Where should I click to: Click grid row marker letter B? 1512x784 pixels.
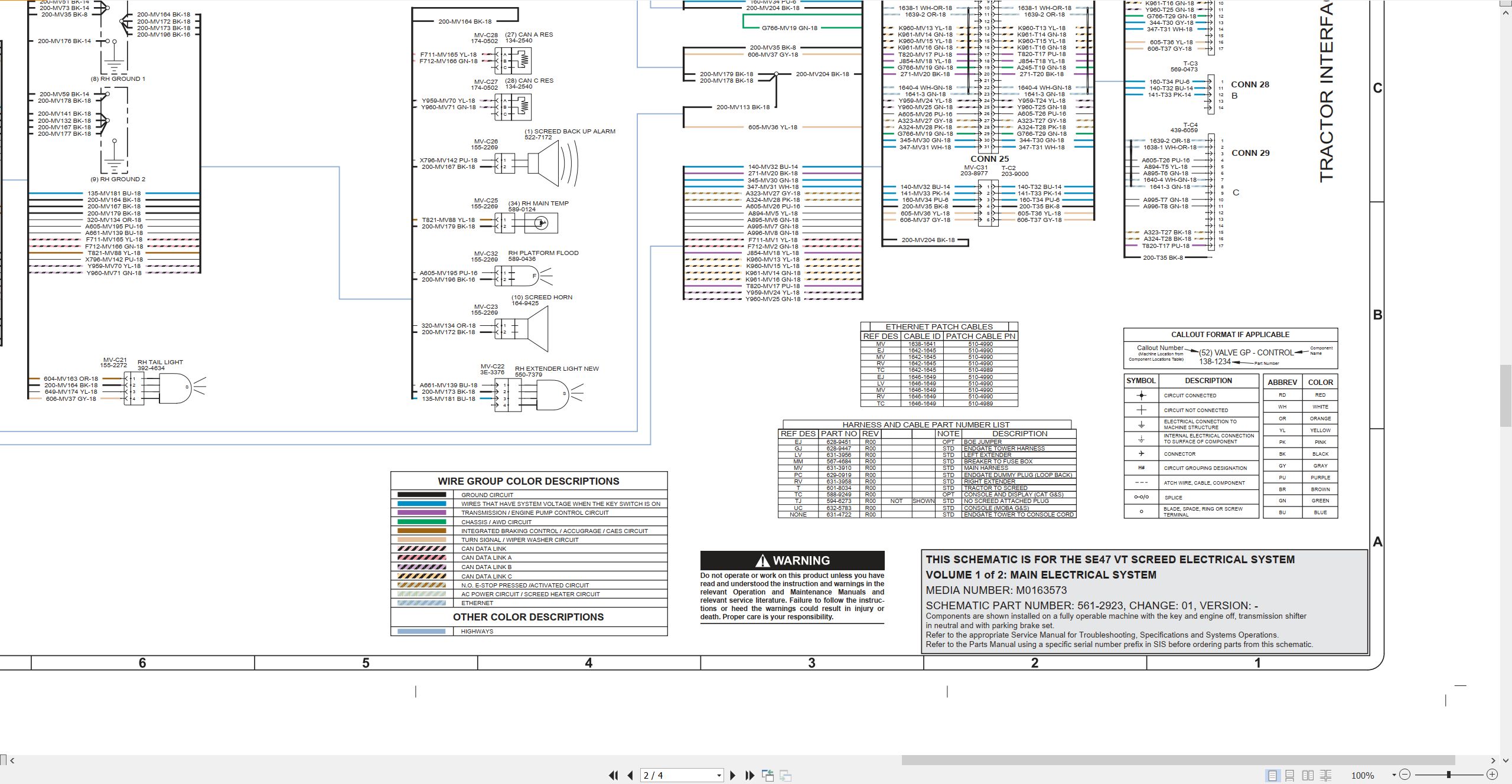coord(1377,315)
